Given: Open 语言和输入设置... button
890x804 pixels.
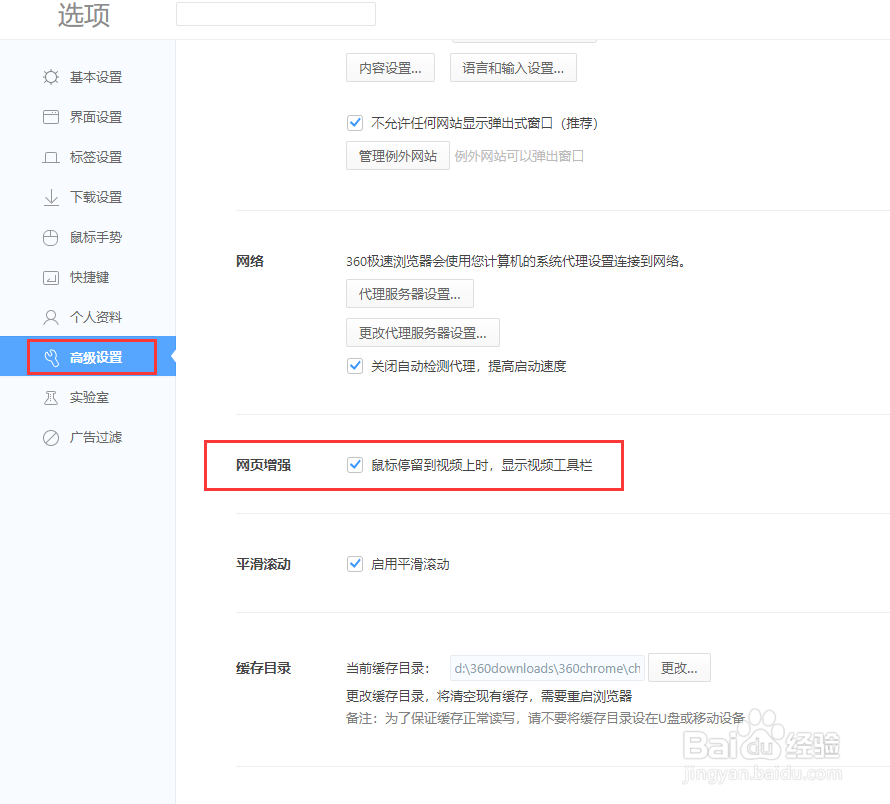Looking at the screenshot, I should [x=513, y=68].
